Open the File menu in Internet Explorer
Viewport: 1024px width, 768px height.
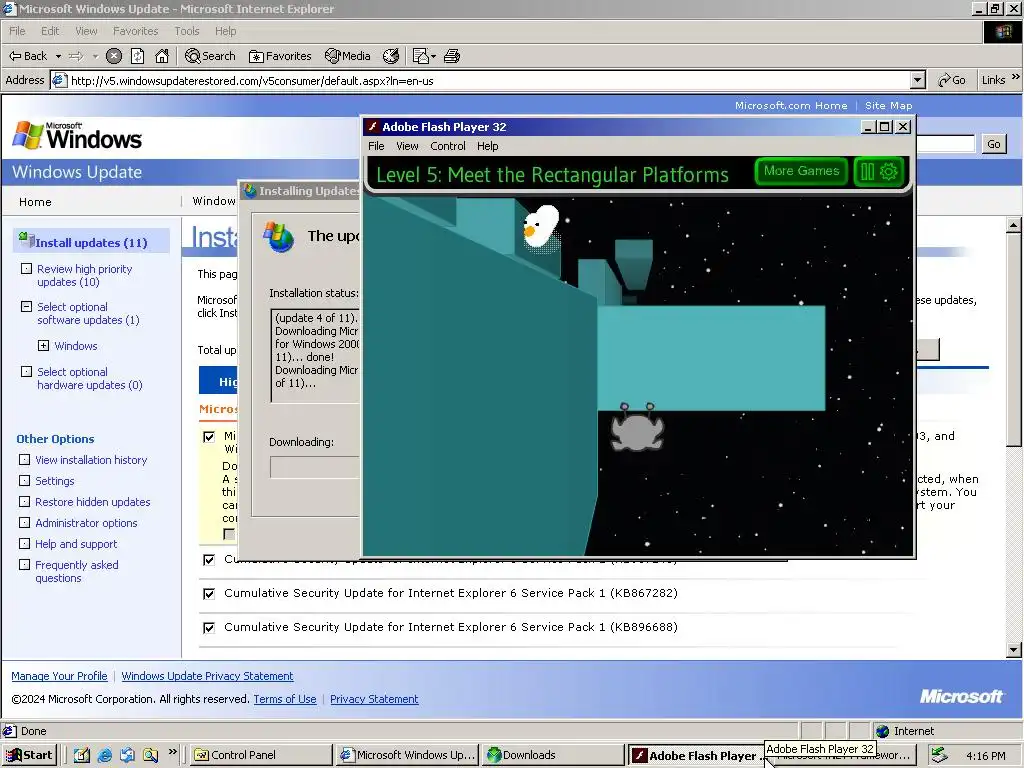(x=17, y=31)
